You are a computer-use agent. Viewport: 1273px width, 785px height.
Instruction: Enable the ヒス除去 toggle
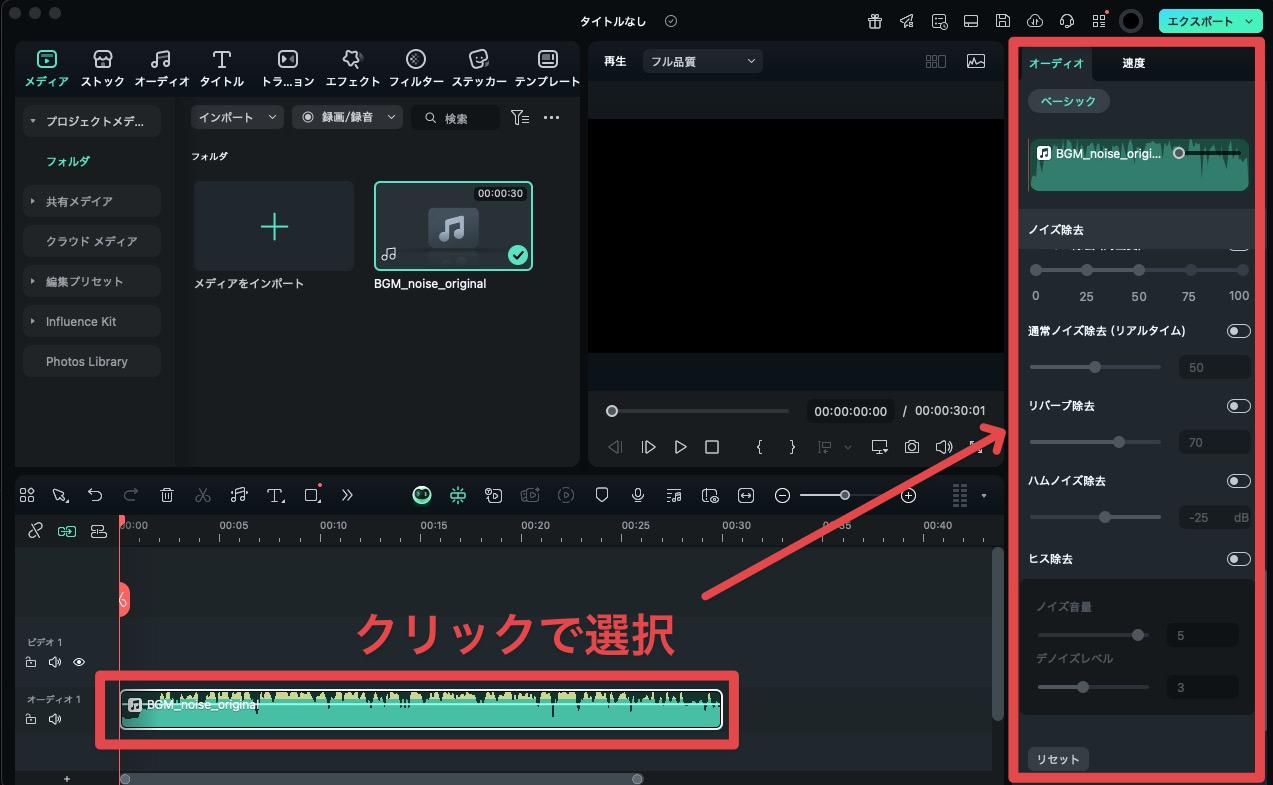point(1238,559)
